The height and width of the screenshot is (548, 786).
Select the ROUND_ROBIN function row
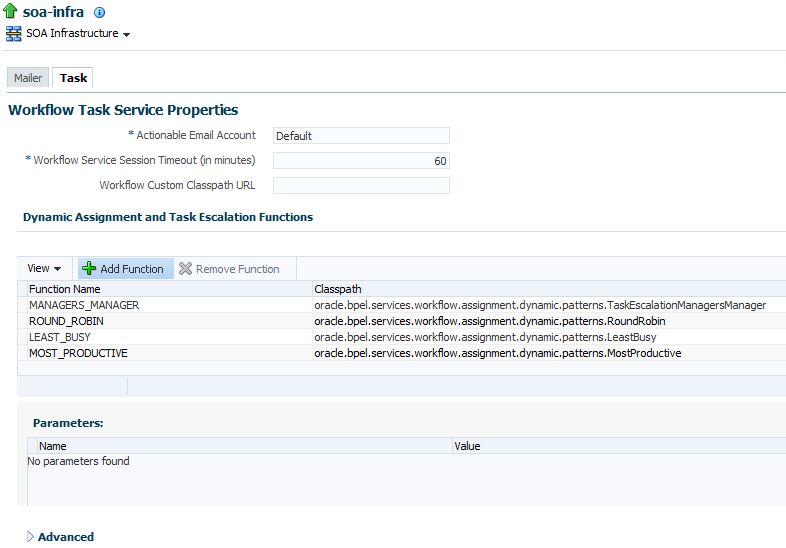click(402, 321)
